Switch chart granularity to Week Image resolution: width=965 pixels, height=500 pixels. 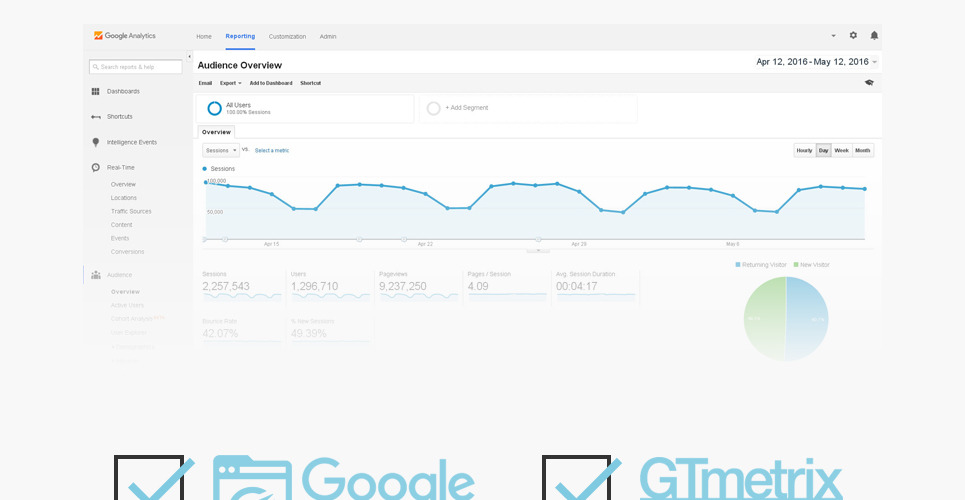(x=842, y=150)
